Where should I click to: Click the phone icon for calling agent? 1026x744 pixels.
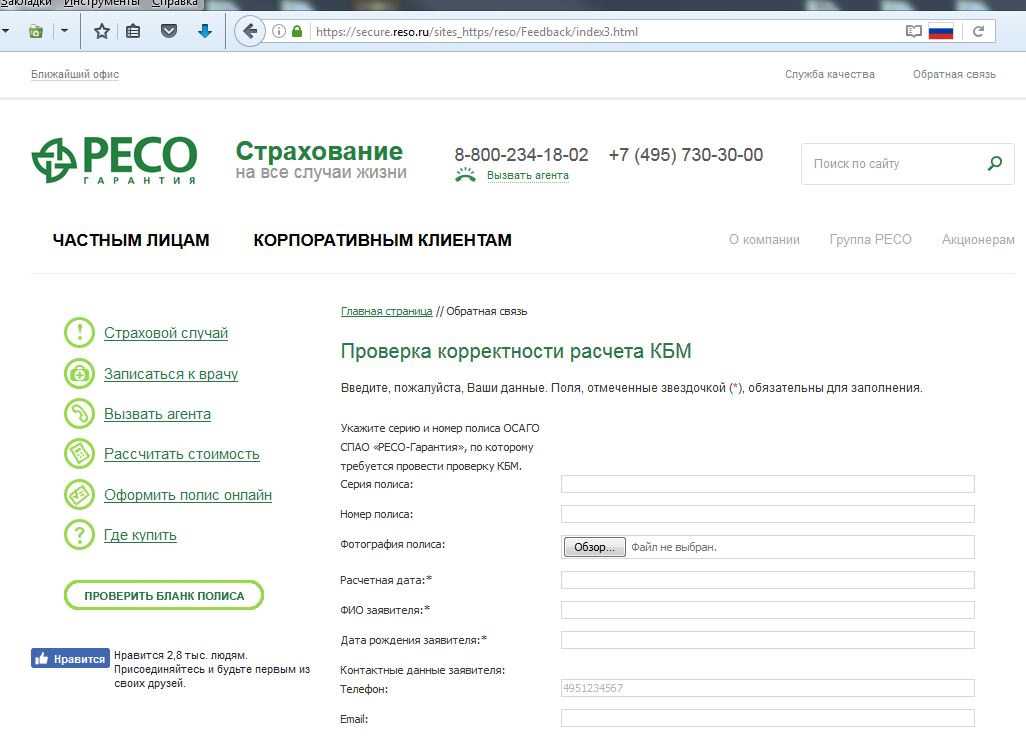click(79, 414)
